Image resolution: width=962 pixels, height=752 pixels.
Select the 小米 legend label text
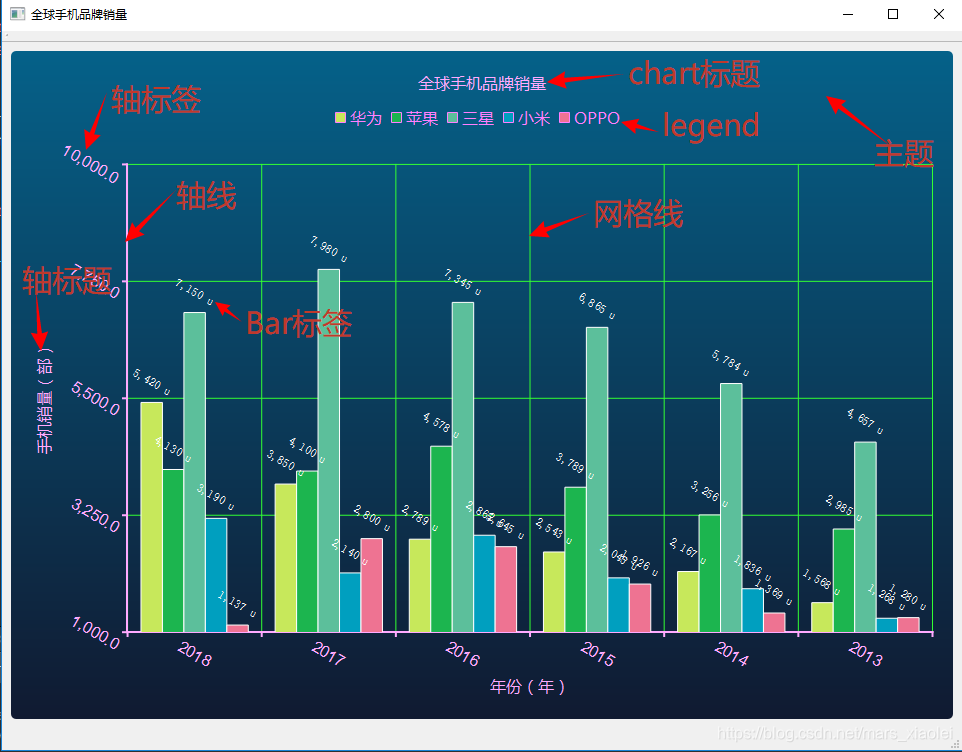click(x=534, y=118)
